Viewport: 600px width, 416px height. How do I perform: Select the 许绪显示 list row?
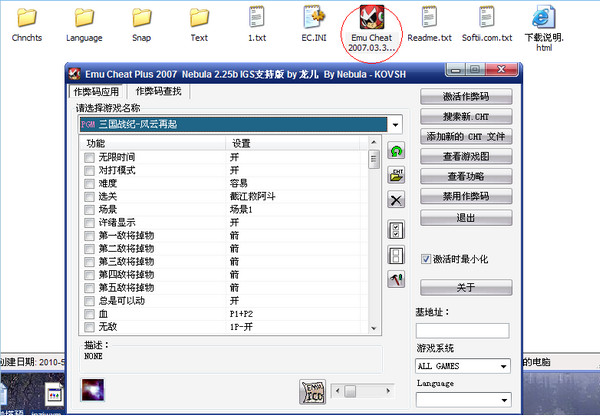click(224, 223)
